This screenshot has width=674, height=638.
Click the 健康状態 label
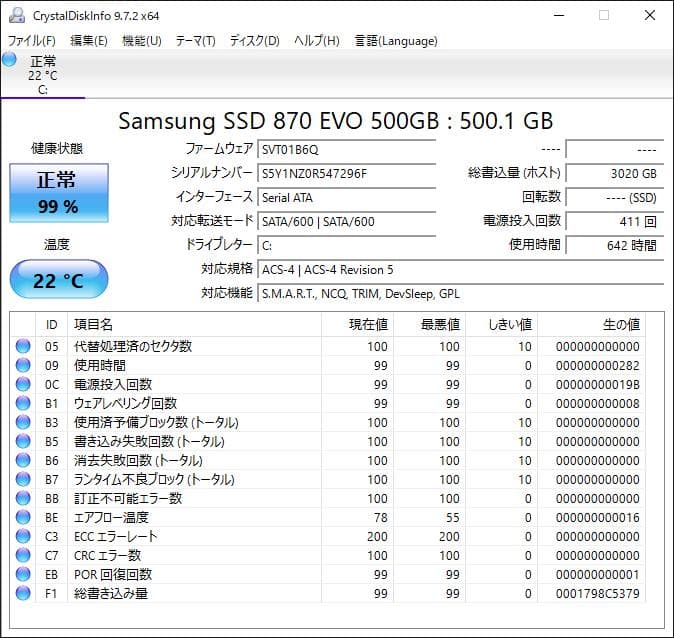pos(57,148)
